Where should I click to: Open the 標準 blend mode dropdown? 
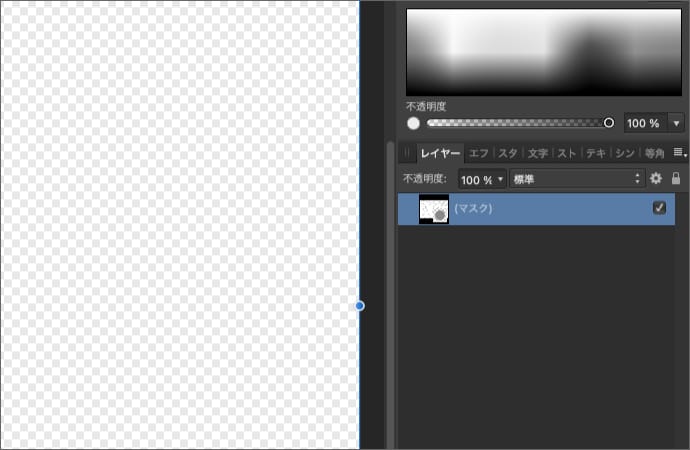click(x=576, y=179)
